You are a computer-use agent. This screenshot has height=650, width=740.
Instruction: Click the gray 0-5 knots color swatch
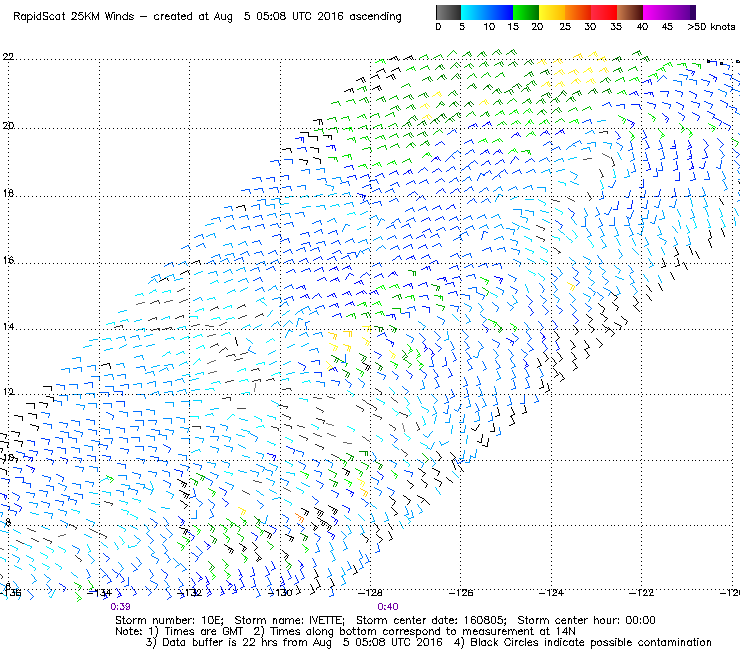pyautogui.click(x=448, y=12)
